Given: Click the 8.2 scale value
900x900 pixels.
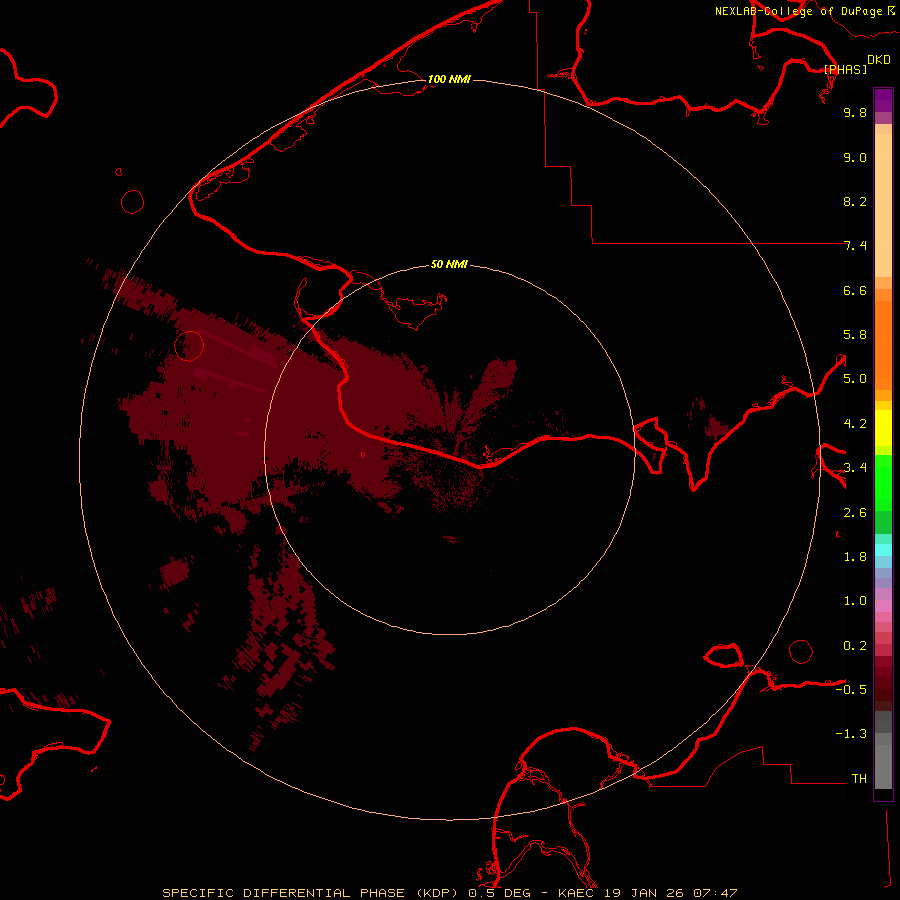Looking at the screenshot, I should (855, 201).
